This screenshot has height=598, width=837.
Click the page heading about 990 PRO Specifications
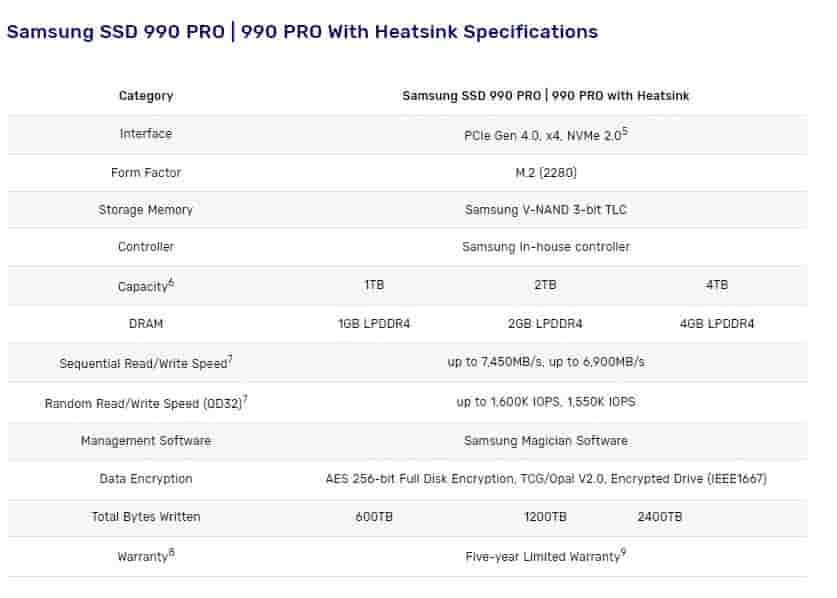(x=302, y=32)
